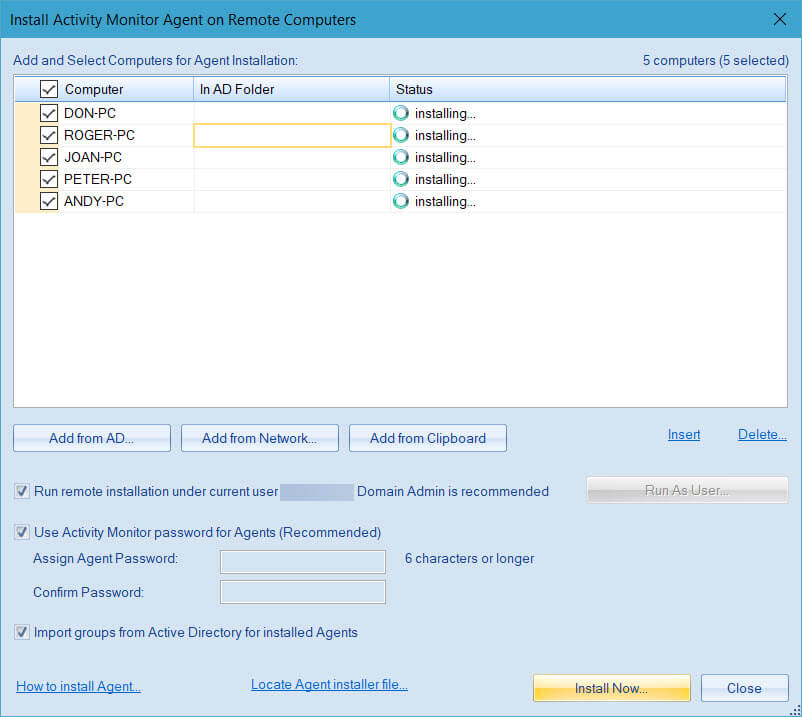The image size is (802, 717).
Task: Toggle Run remote installation under current user
Action: 22,491
